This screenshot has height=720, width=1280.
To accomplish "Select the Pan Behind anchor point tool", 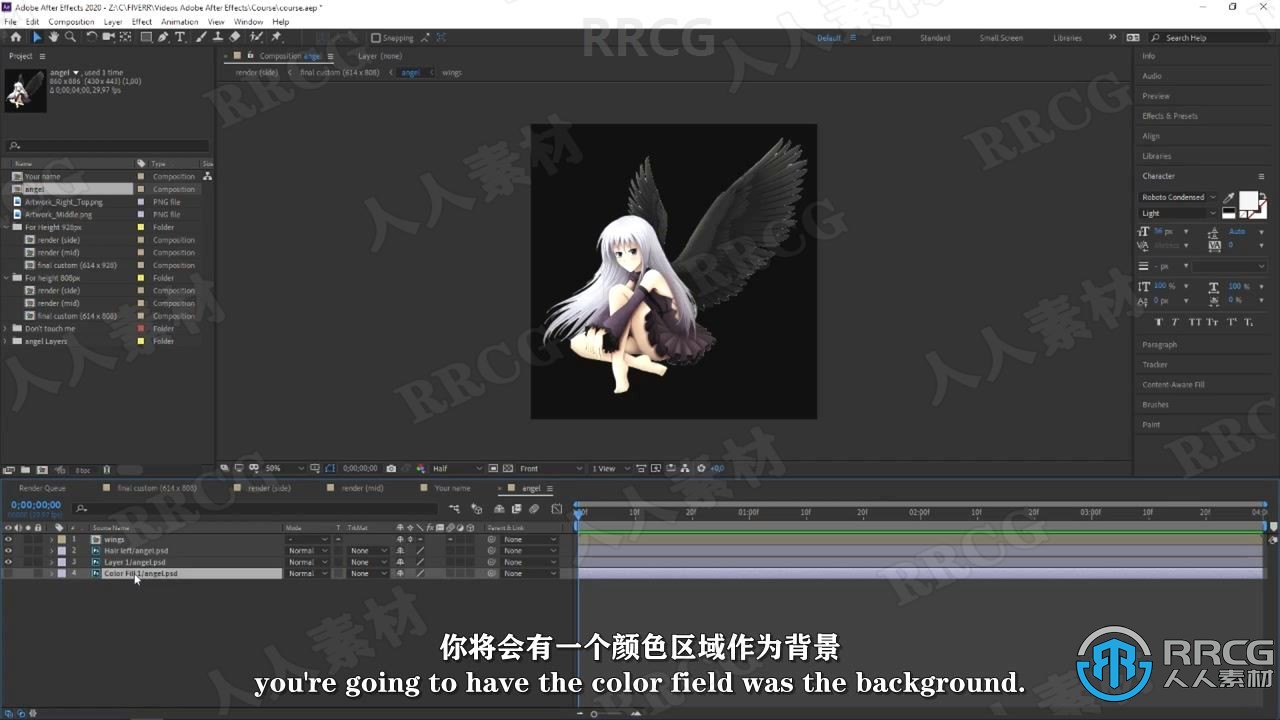I will [x=125, y=37].
